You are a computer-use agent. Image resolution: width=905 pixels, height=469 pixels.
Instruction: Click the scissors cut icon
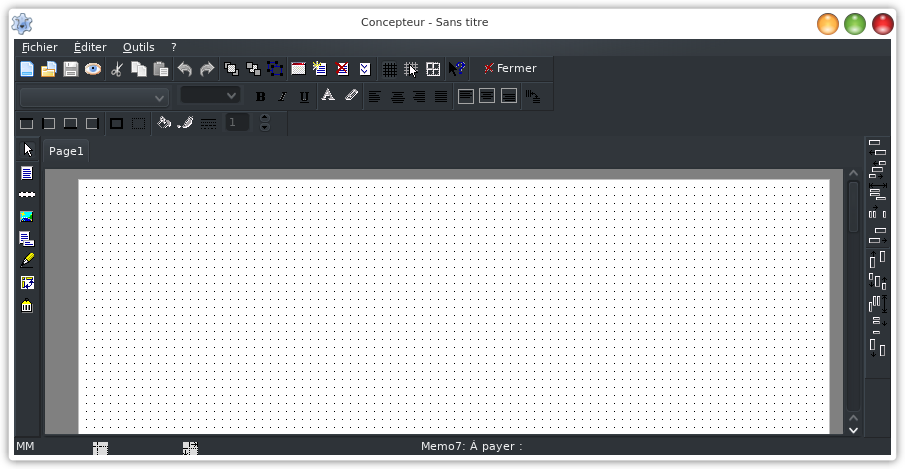[x=117, y=69]
